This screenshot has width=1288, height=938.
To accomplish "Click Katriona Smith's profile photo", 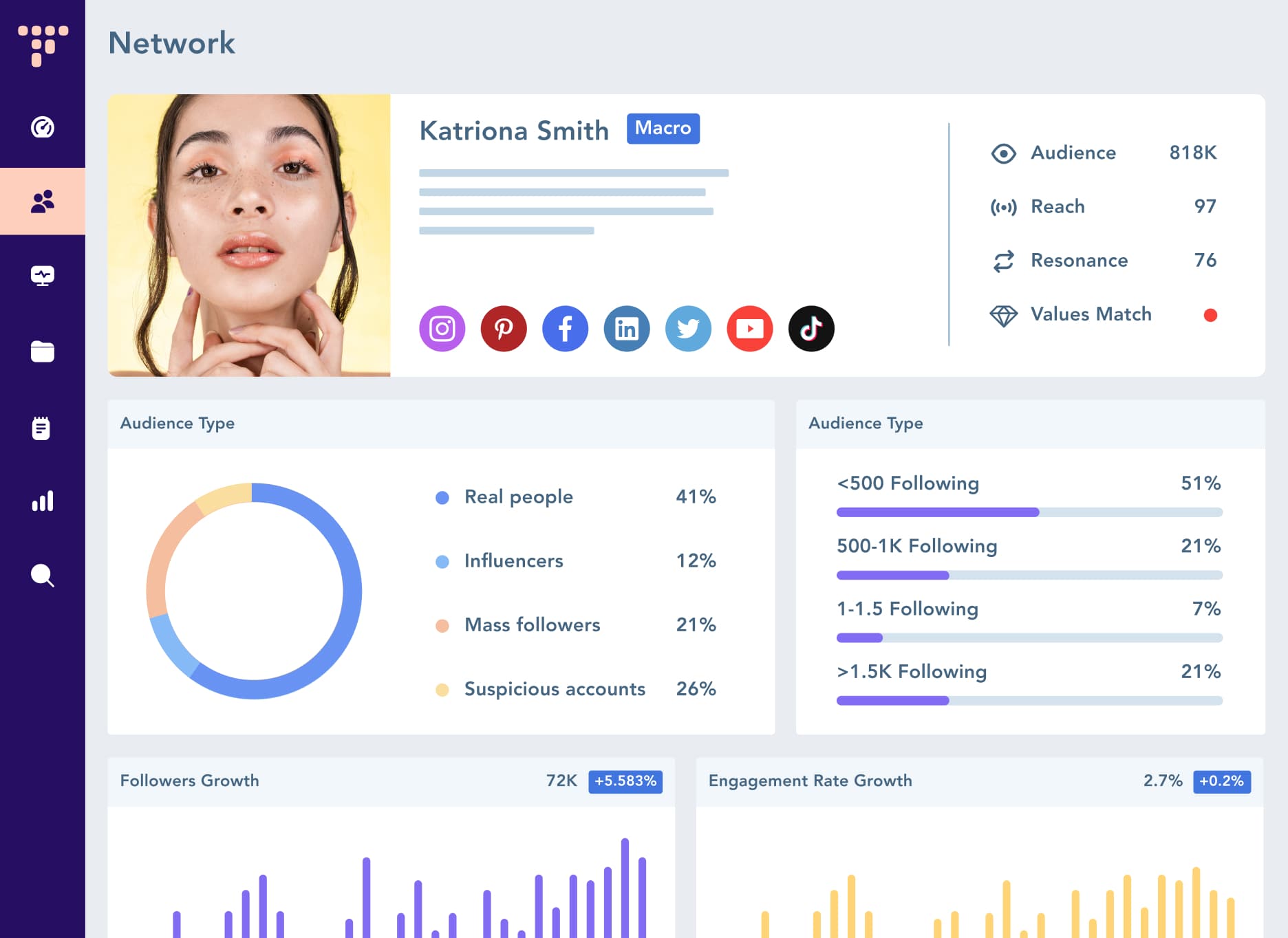I will click(249, 235).
